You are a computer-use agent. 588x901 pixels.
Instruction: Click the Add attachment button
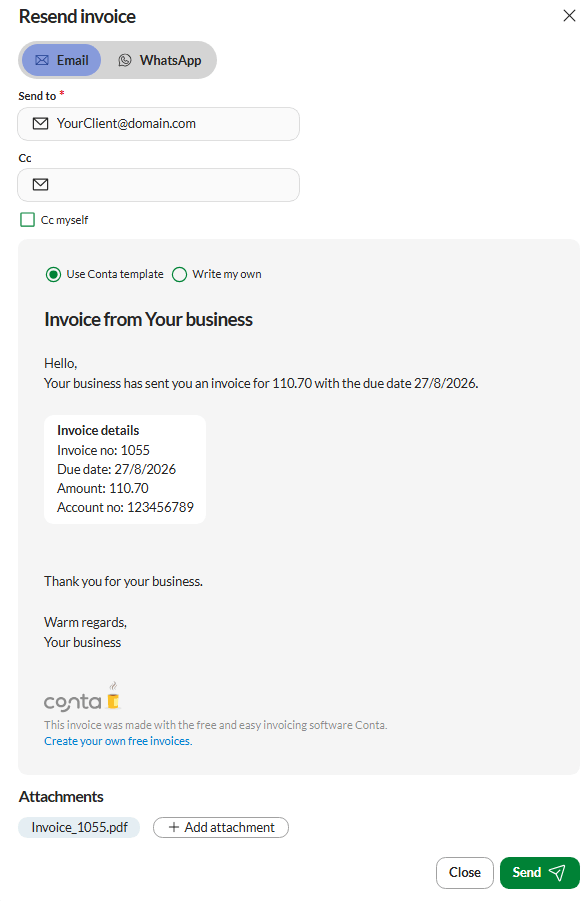(221, 827)
